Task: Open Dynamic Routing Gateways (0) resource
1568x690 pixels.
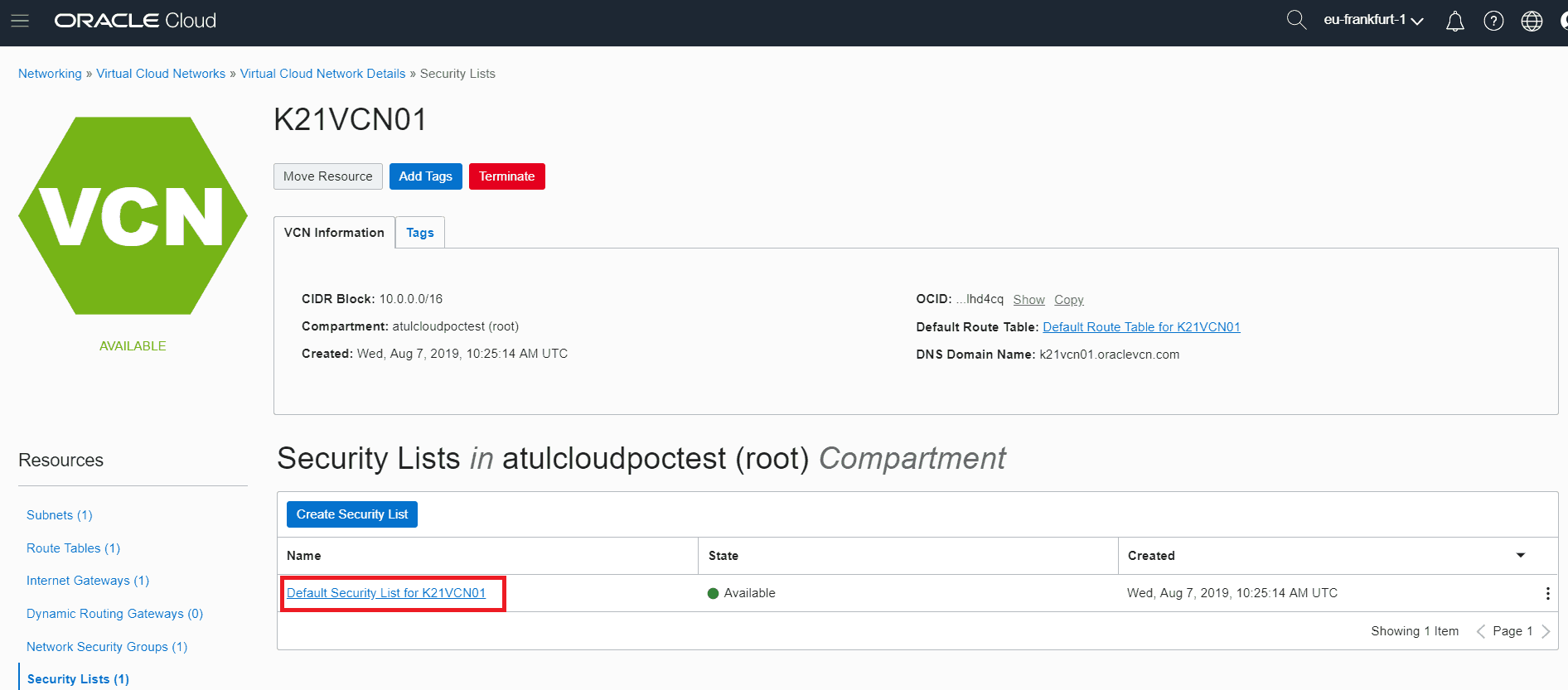Action: coord(114,614)
